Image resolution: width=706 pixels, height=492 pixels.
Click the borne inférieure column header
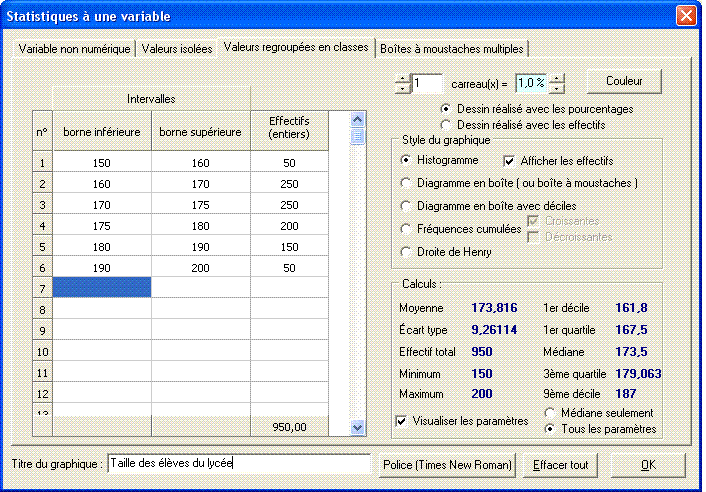click(102, 131)
